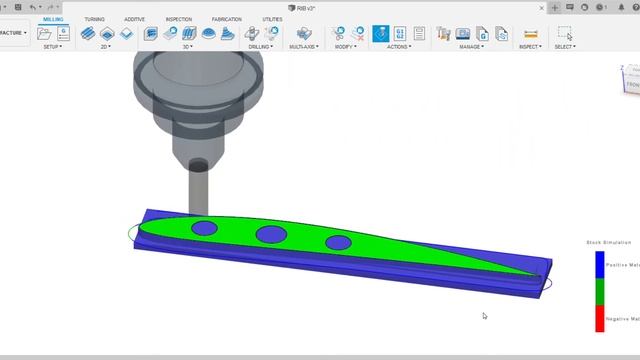Open the Help question mark icon

pyautogui.click(x=636, y=7)
